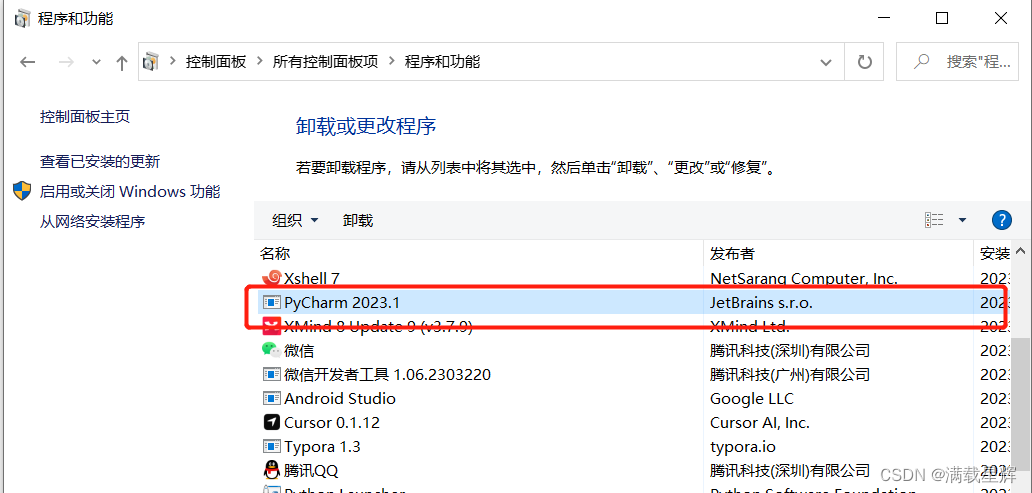Select 微信开发者工具 1.06.2303220 row
This screenshot has width=1032, height=493.
[632, 375]
